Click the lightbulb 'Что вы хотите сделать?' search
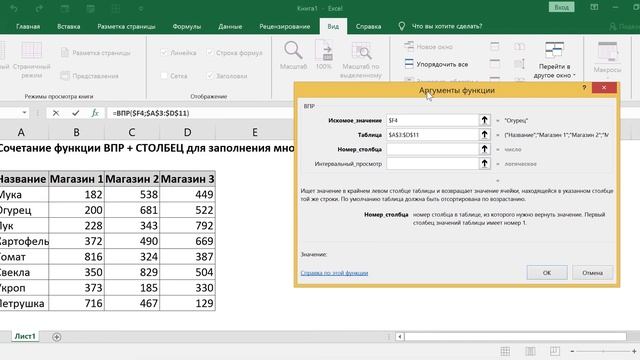Image resolution: width=640 pixels, height=360 pixels. (x=441, y=26)
